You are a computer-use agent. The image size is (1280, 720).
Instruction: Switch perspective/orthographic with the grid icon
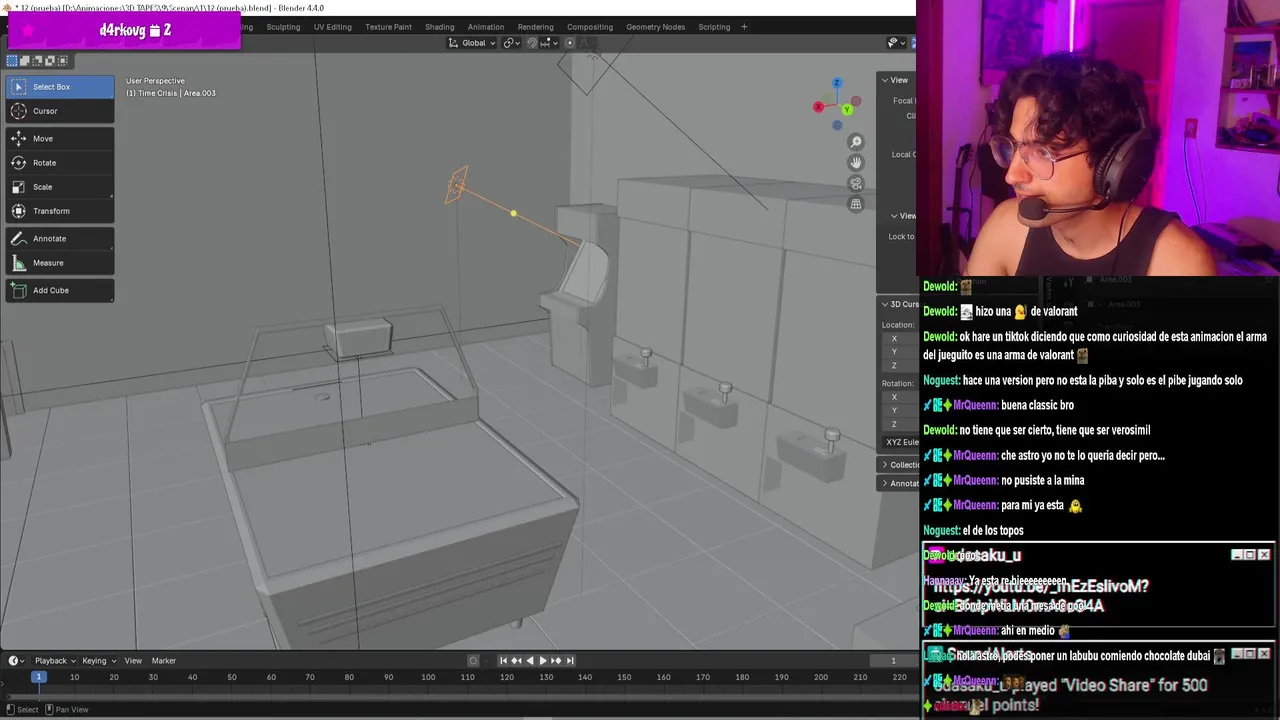856,205
